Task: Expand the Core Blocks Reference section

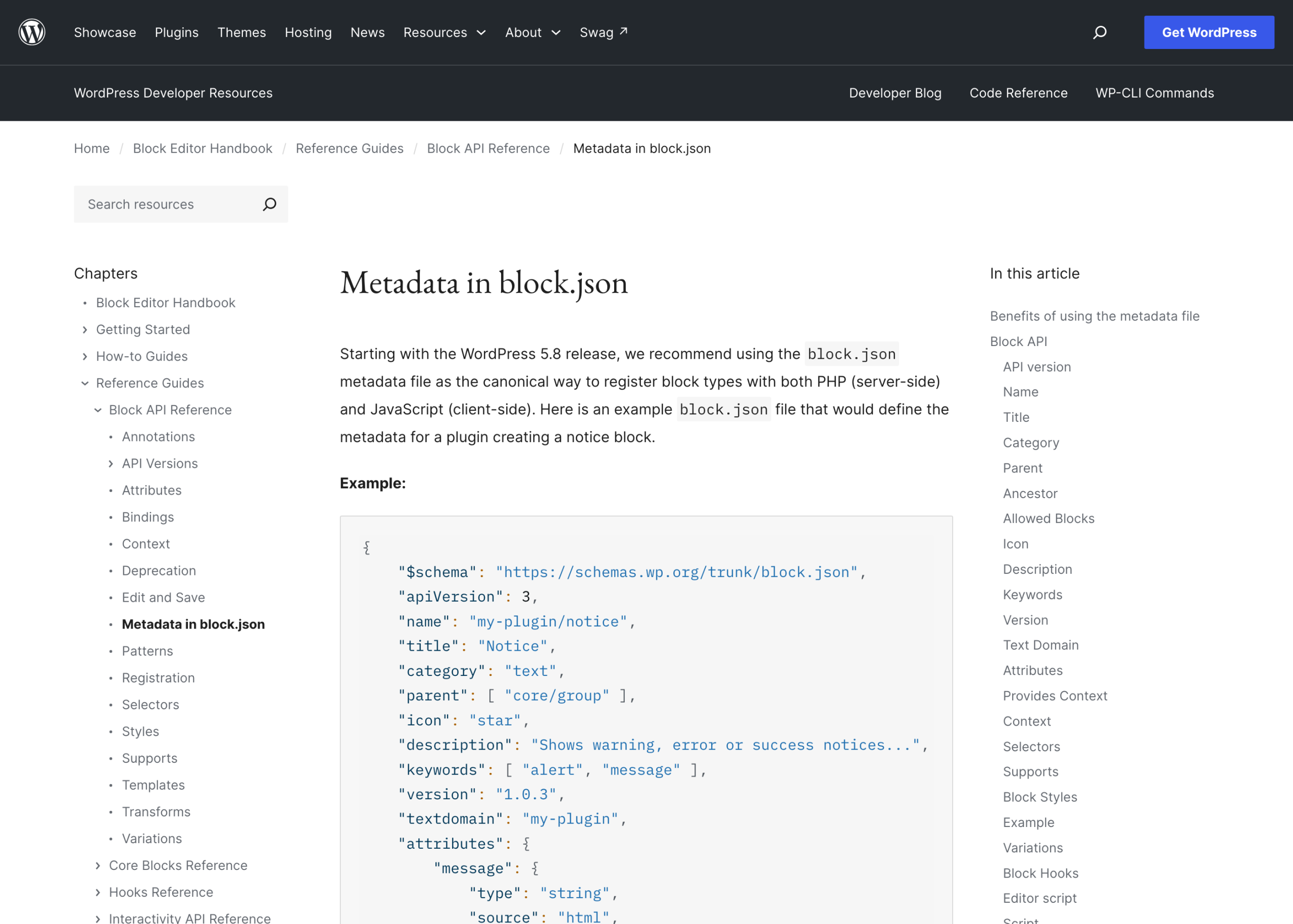Action: point(98,865)
